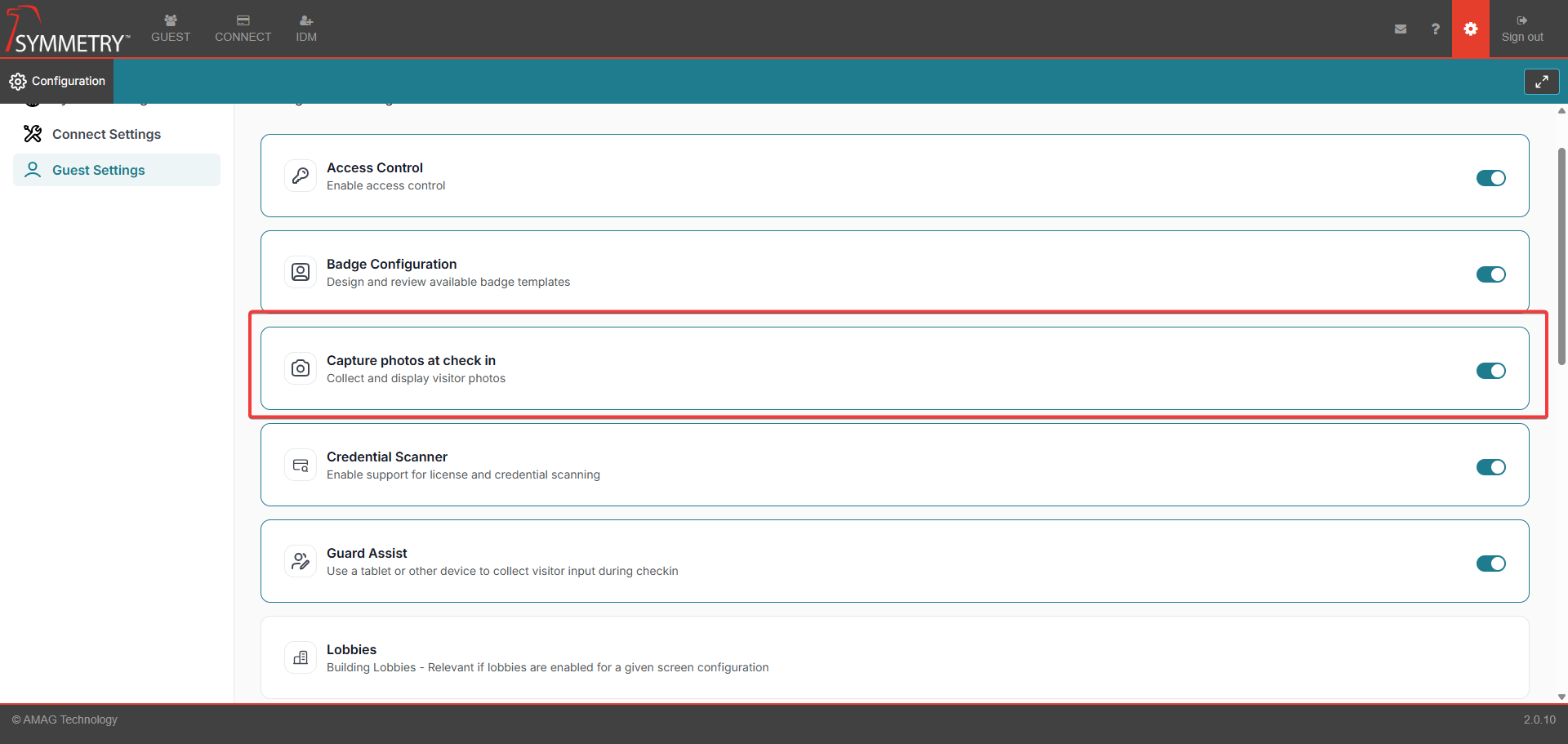
Task: Toggle Capture photos at check in
Action: coord(1490,371)
